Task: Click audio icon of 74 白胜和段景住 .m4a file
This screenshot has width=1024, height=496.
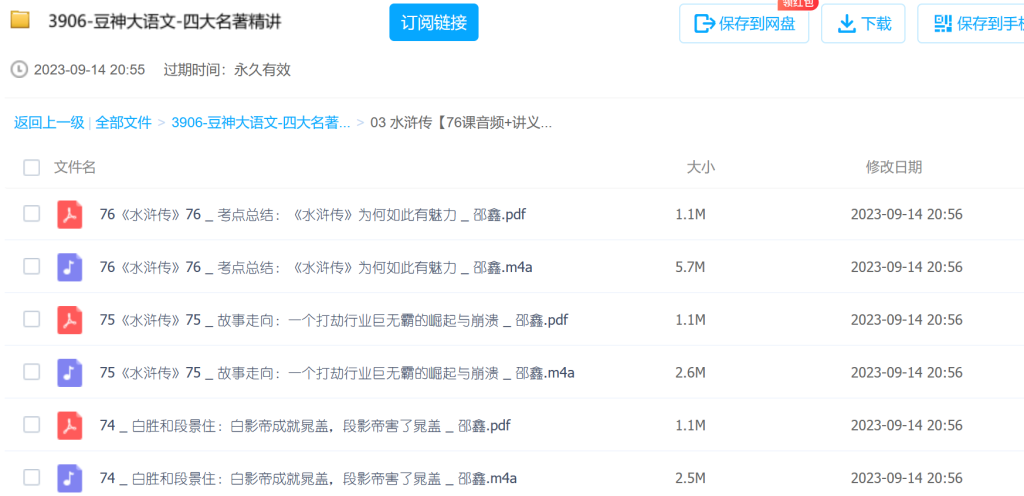Action: (70, 478)
